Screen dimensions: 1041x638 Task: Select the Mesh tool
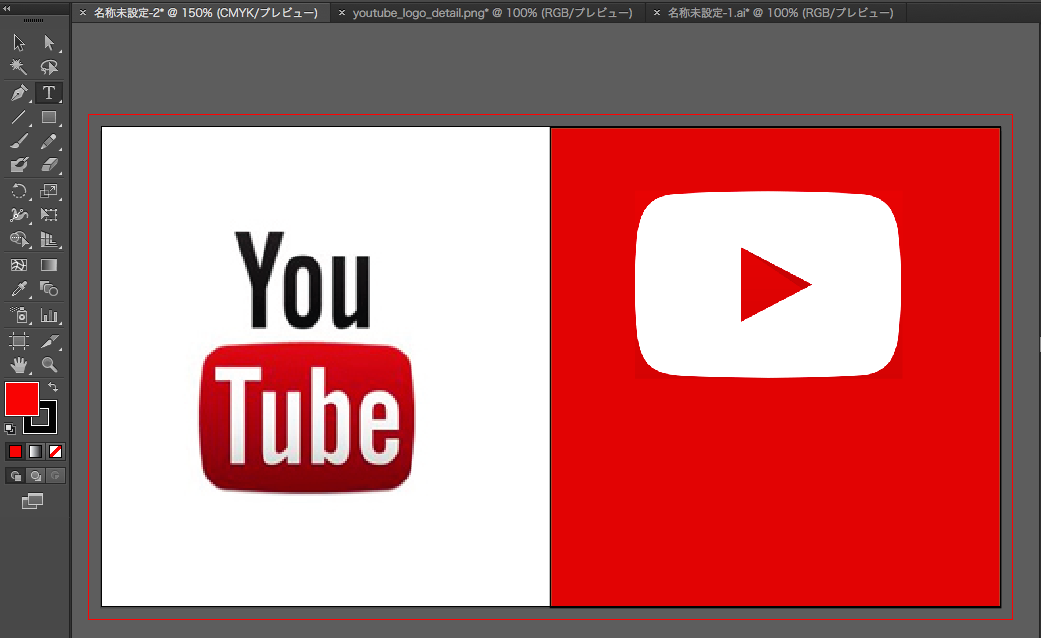coord(19,265)
